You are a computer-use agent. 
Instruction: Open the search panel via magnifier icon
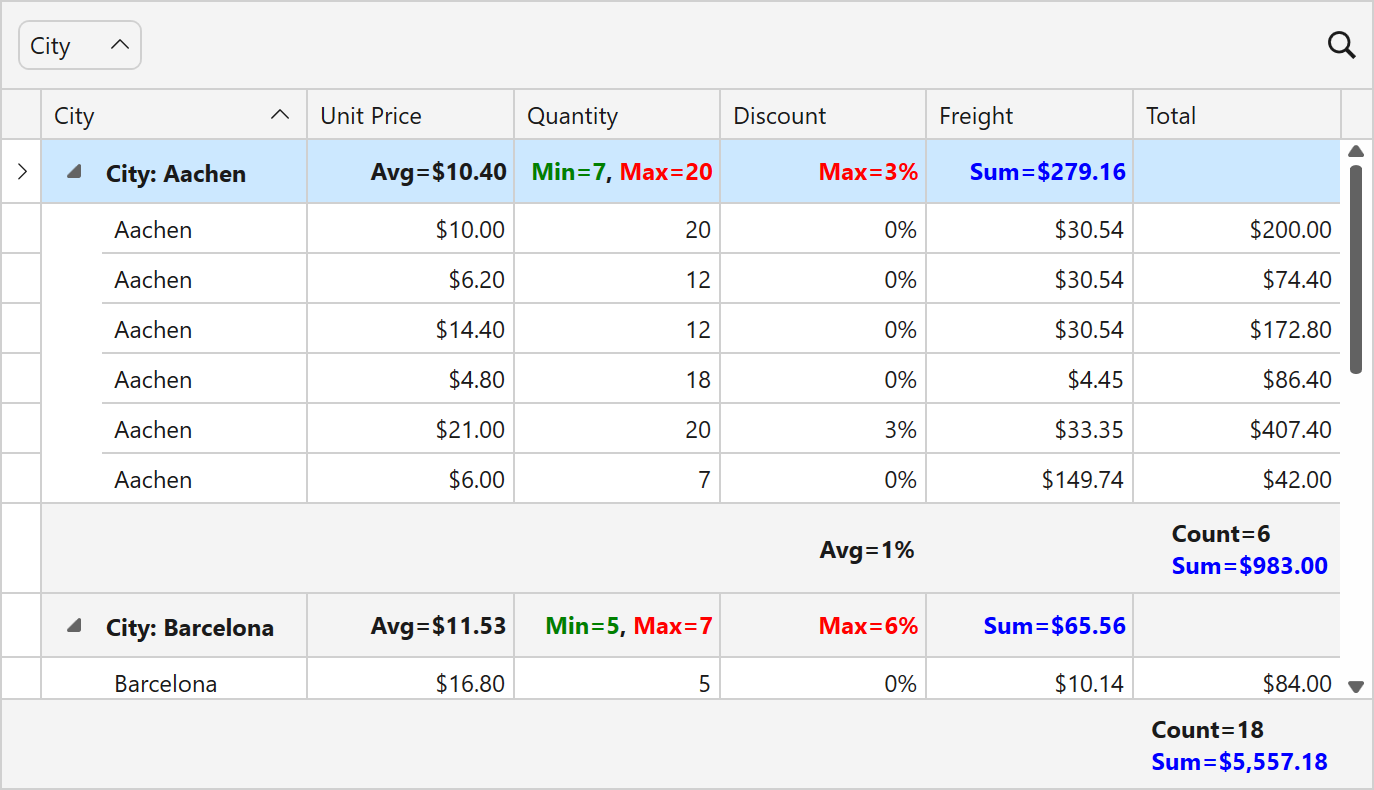pos(1341,45)
